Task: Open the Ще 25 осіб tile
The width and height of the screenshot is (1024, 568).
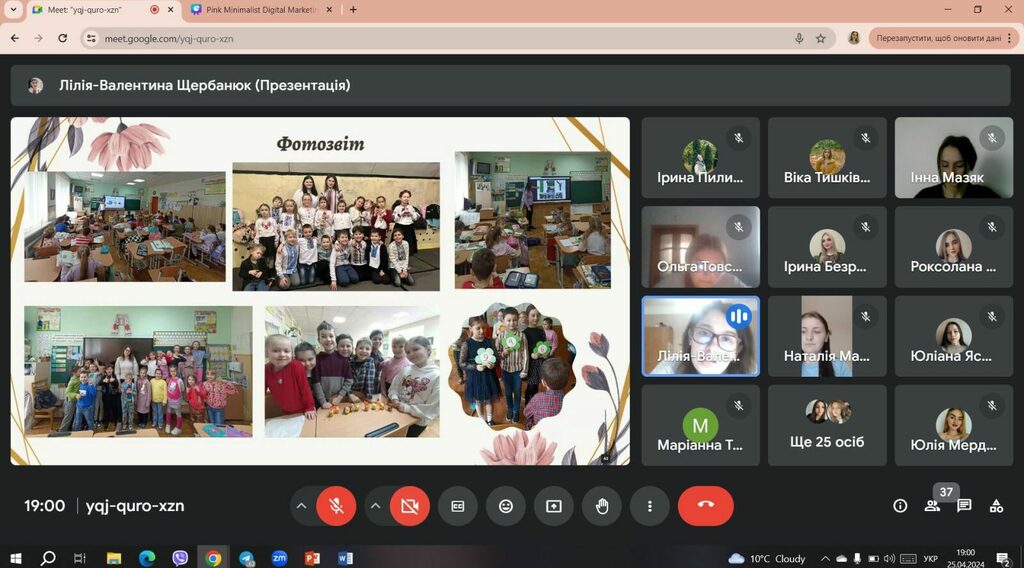Action: [827, 425]
